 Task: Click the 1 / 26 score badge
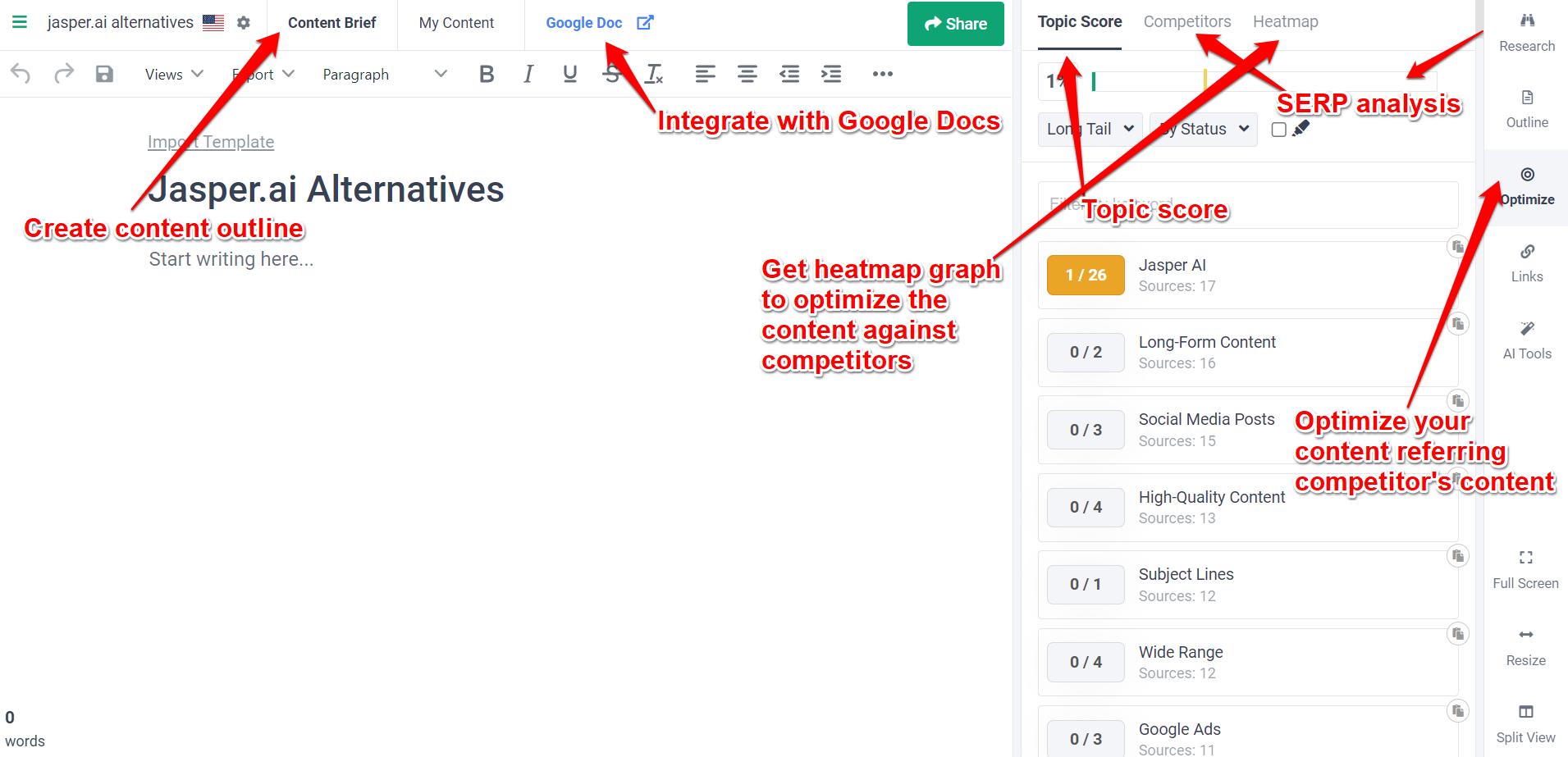point(1086,275)
